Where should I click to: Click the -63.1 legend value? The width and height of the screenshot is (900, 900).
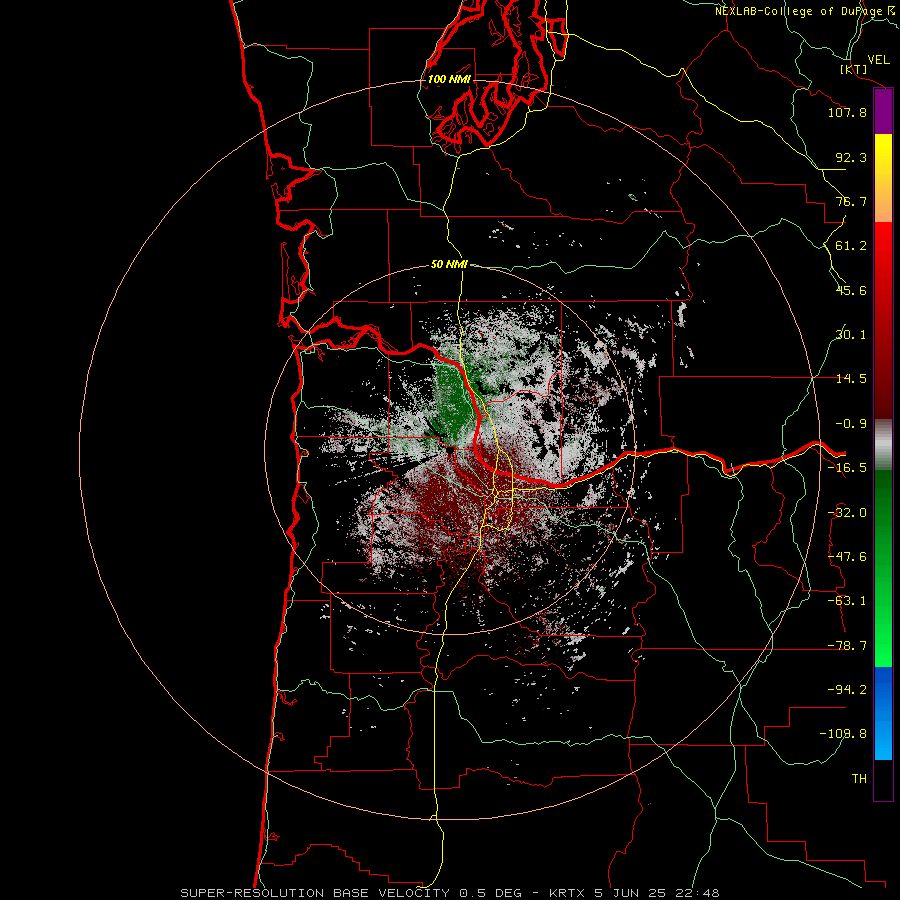click(847, 601)
